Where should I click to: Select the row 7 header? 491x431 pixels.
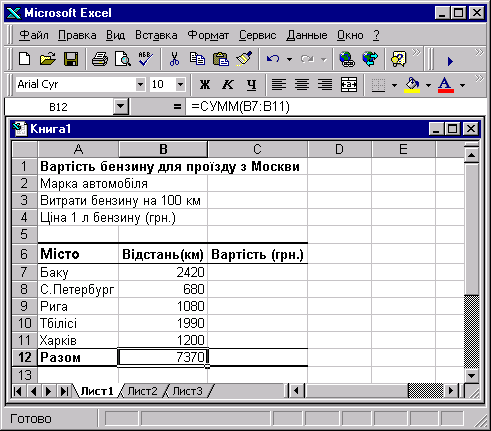click(24, 272)
